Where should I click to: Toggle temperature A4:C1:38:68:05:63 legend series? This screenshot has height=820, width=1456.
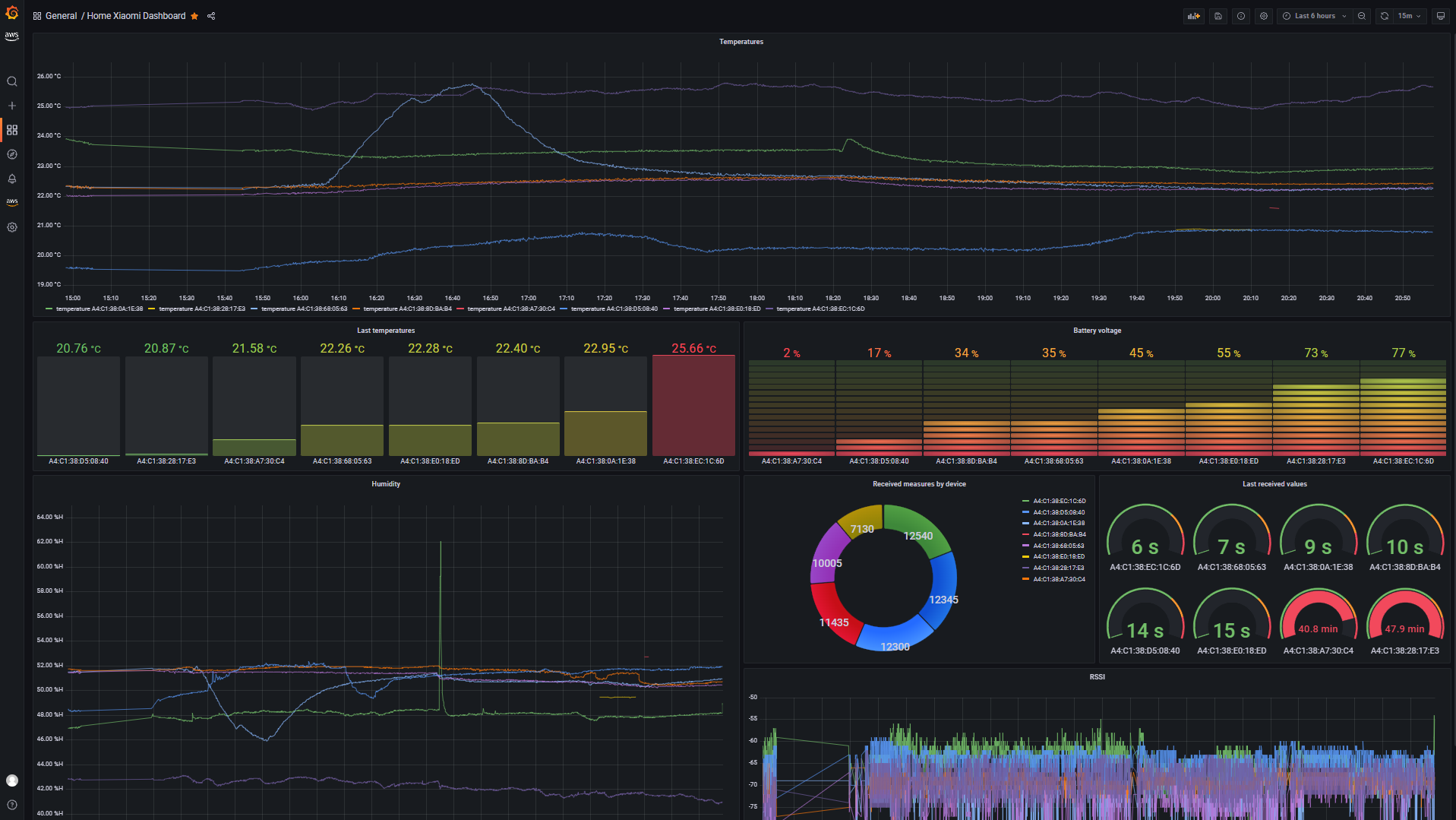pos(305,309)
